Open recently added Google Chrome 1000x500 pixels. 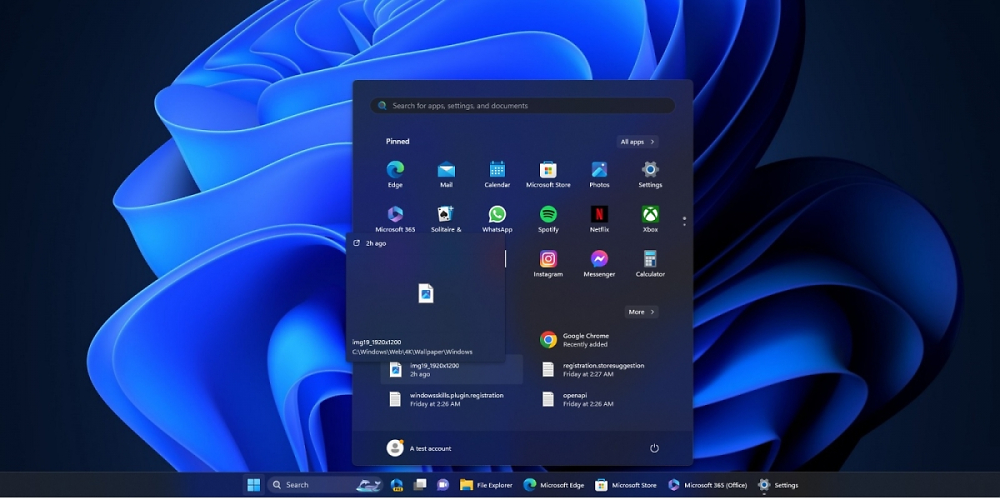point(605,339)
